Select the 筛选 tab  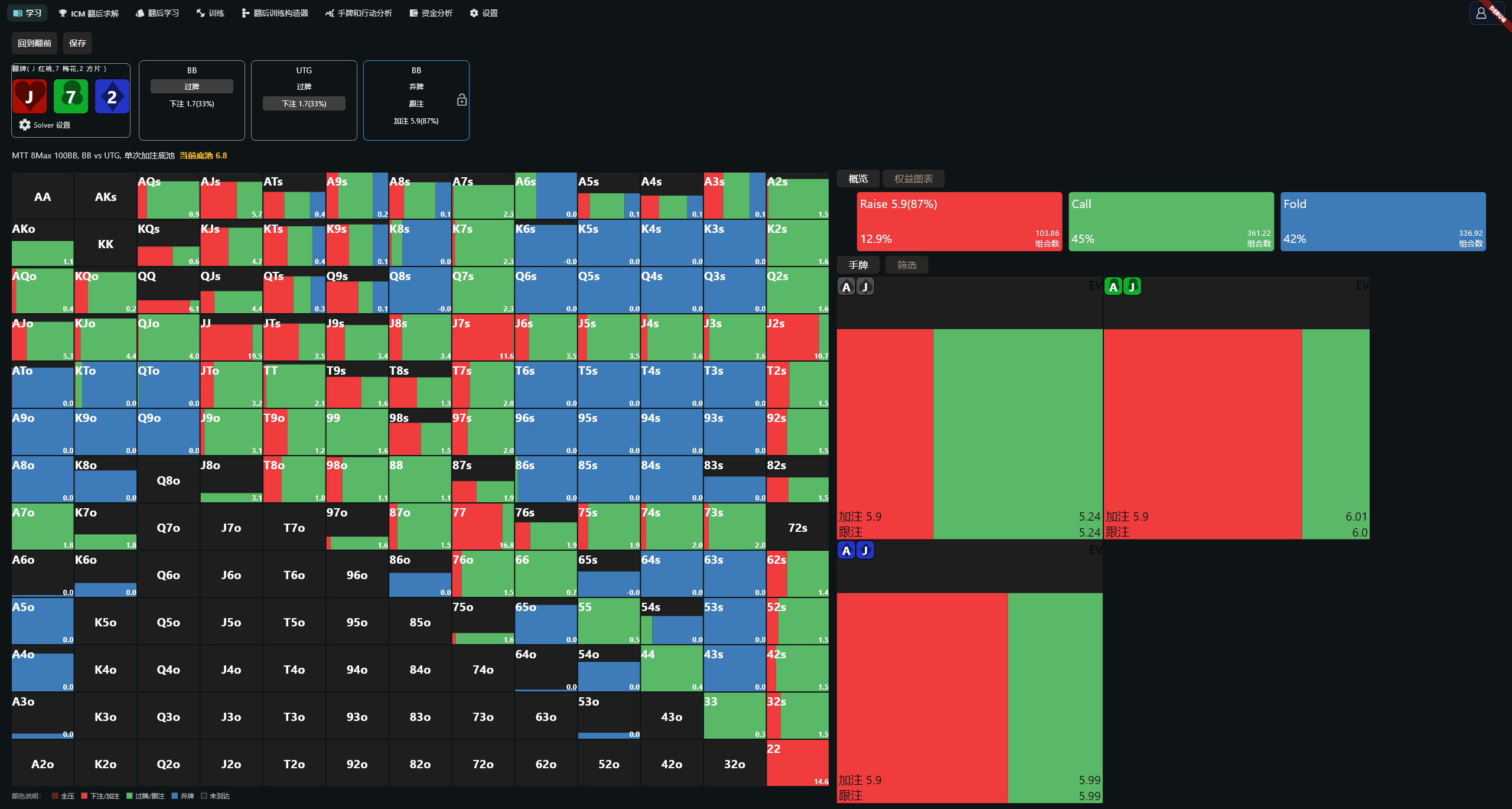(907, 265)
